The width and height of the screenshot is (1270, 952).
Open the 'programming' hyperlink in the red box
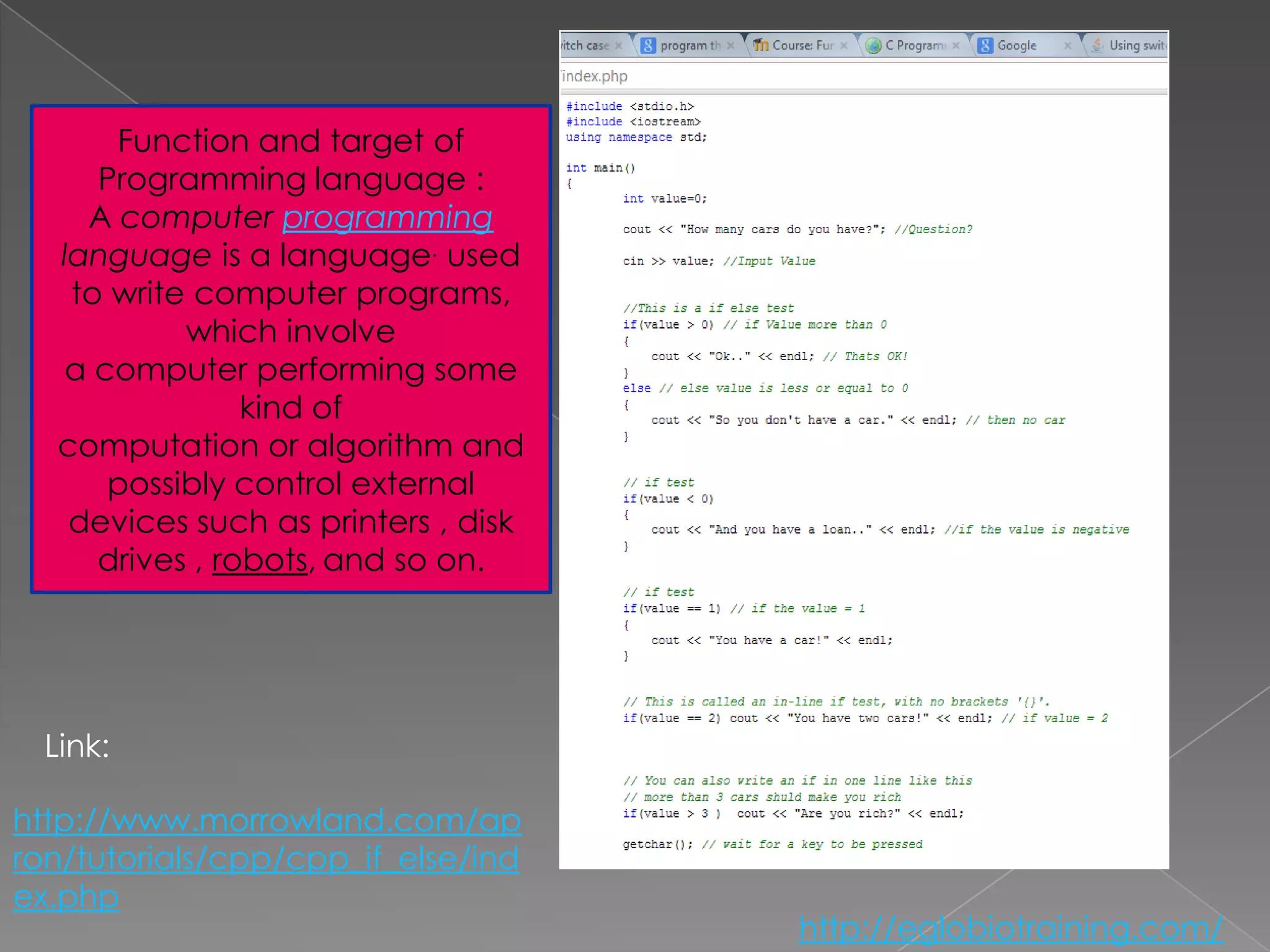coord(388,218)
